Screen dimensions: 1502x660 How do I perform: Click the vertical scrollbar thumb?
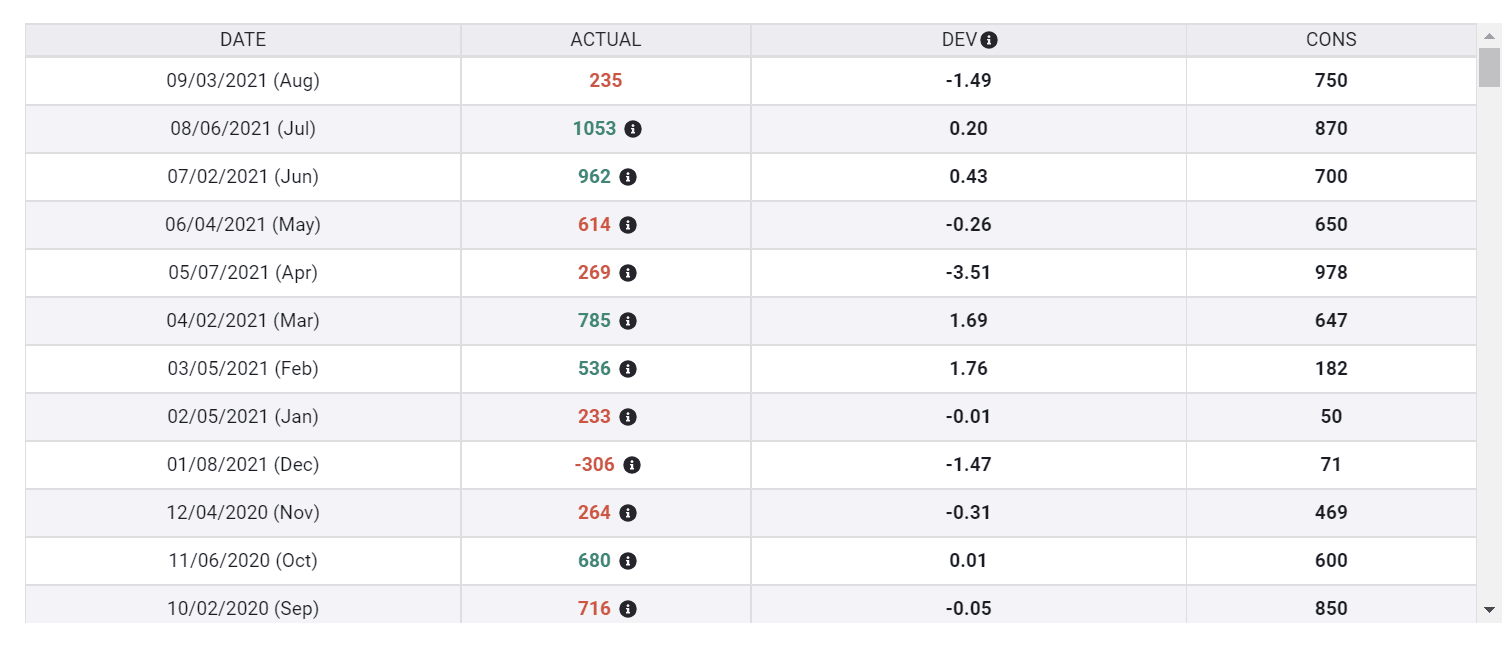coord(1489,68)
